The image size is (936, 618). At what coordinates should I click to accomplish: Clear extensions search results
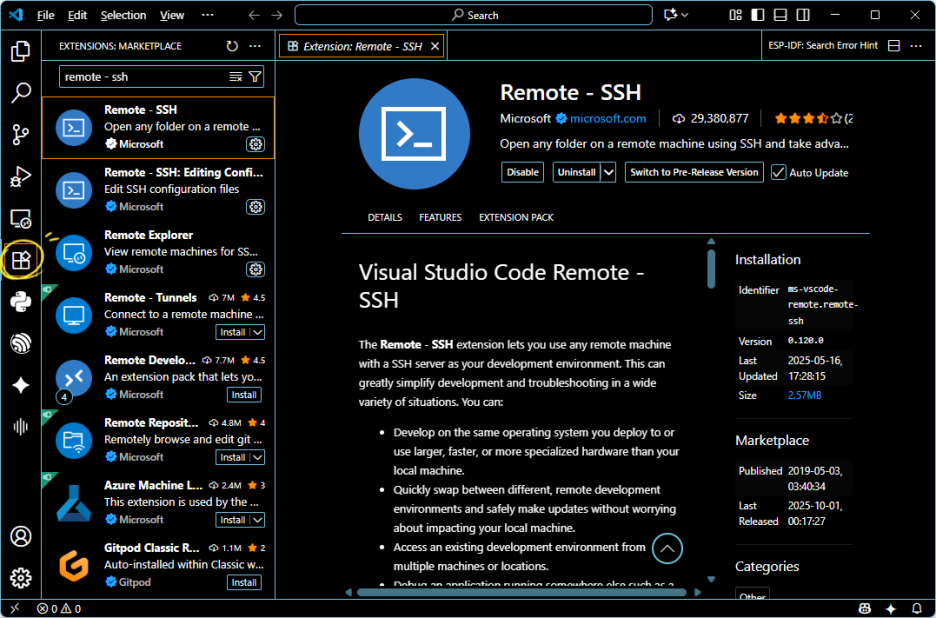[236, 76]
